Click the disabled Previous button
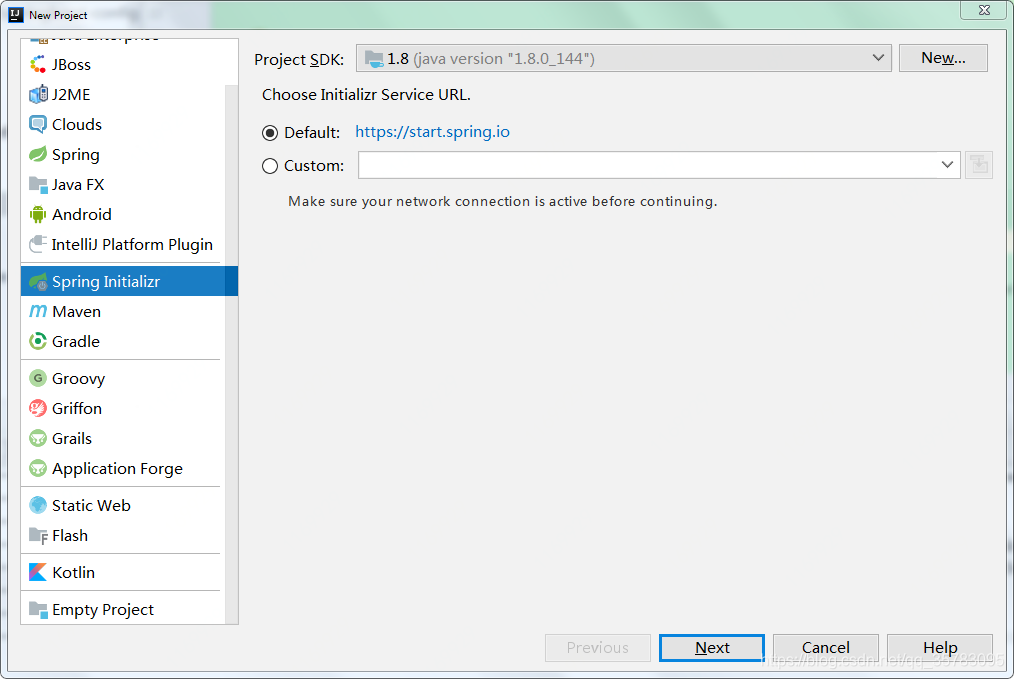 (598, 648)
